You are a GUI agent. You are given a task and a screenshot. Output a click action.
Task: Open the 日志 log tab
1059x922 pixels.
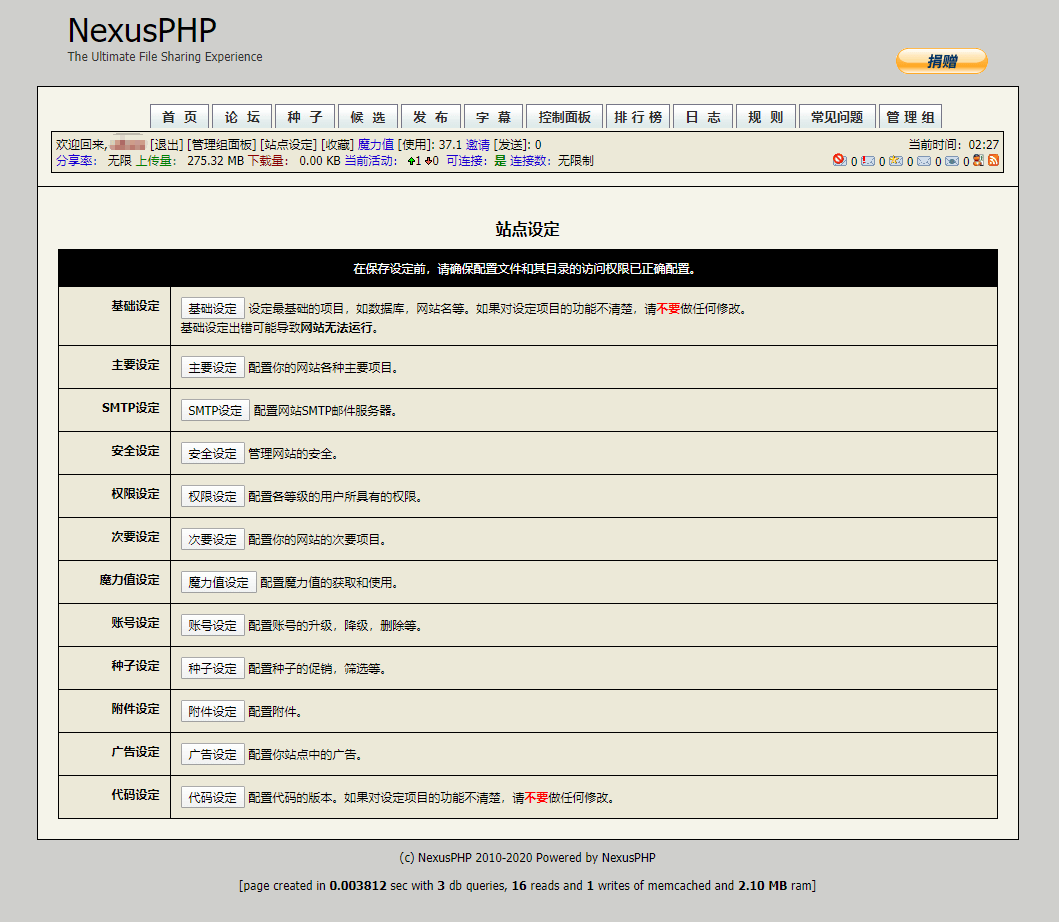703,117
